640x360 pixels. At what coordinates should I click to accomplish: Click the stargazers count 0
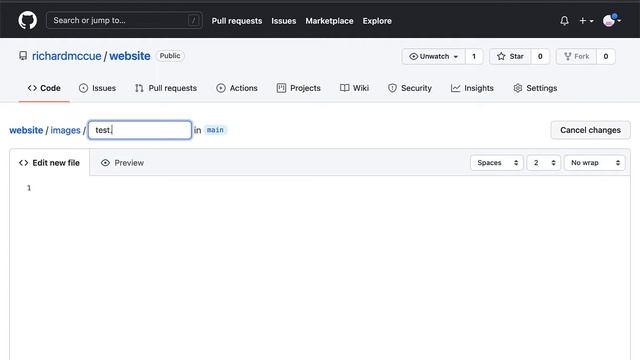tap(540, 56)
